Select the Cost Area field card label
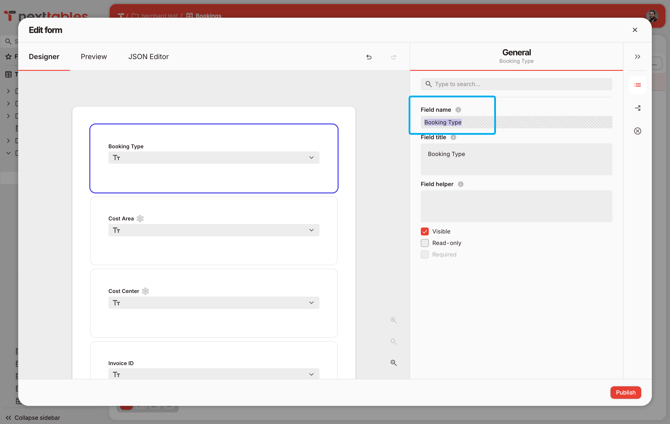The image size is (670, 424). pos(121,218)
